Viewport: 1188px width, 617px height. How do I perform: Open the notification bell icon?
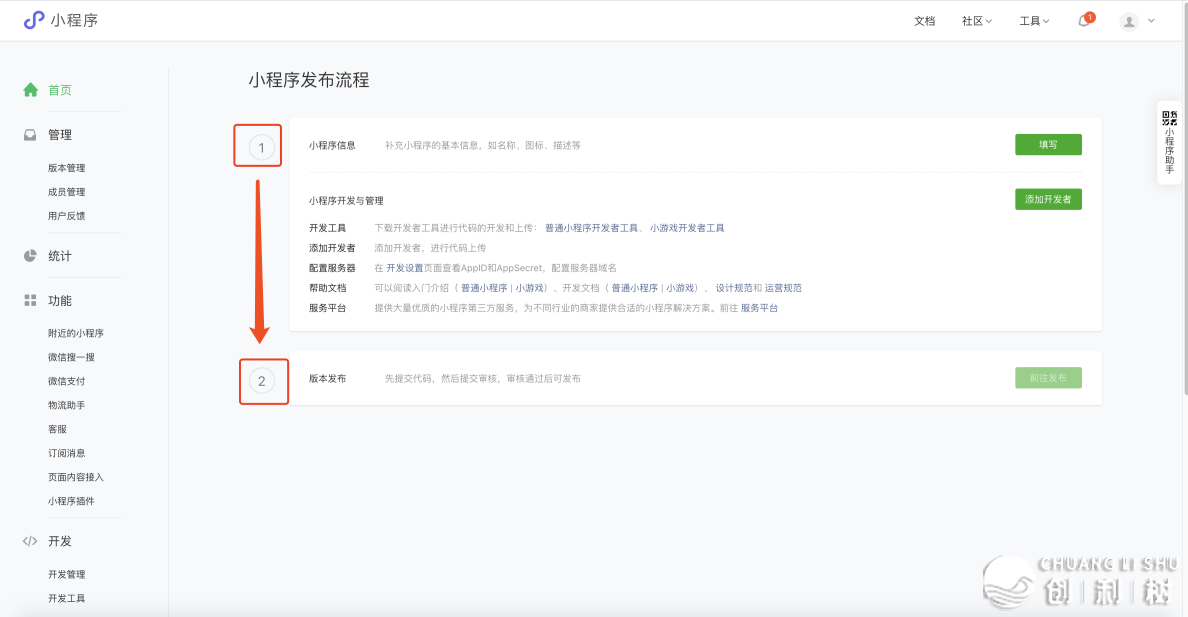coord(1084,21)
